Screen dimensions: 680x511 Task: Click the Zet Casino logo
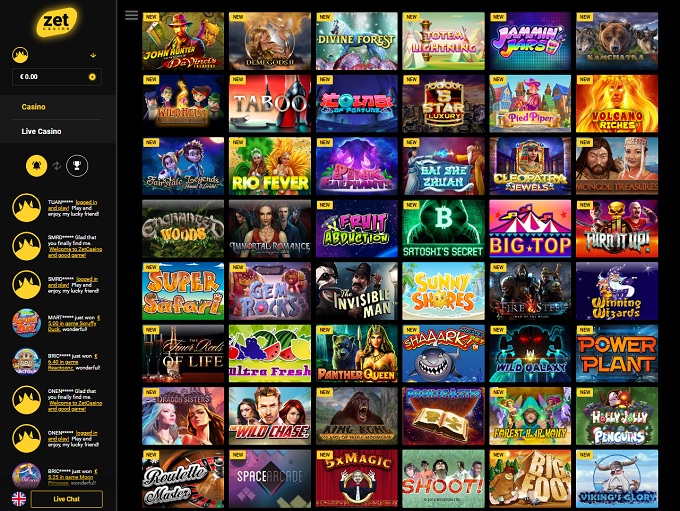coord(57,22)
